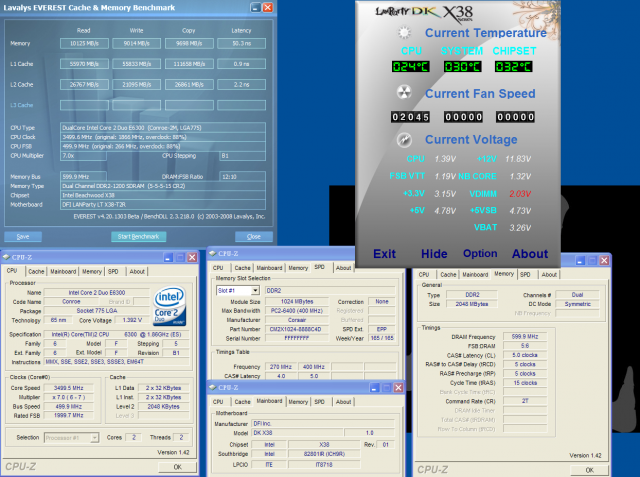This screenshot has height=477, width=640.
Task: Select CPU tab in CPU-Z Mainboard window
Action: (218, 402)
